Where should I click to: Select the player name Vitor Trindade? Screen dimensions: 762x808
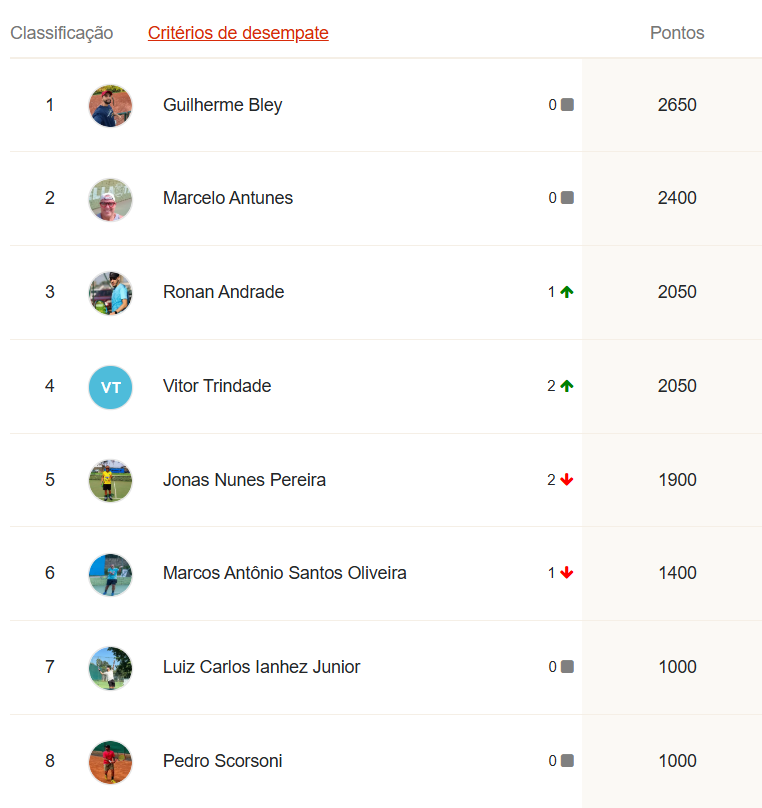click(217, 386)
